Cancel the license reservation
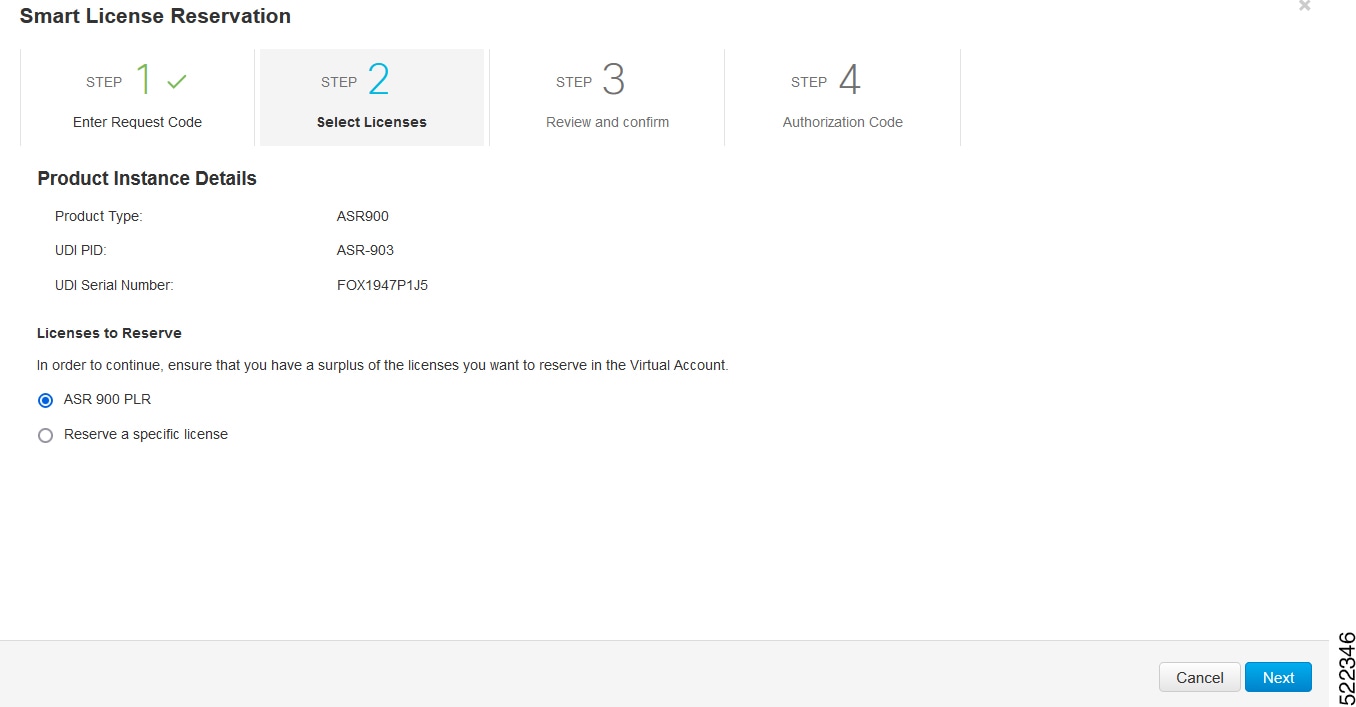 tap(1199, 677)
